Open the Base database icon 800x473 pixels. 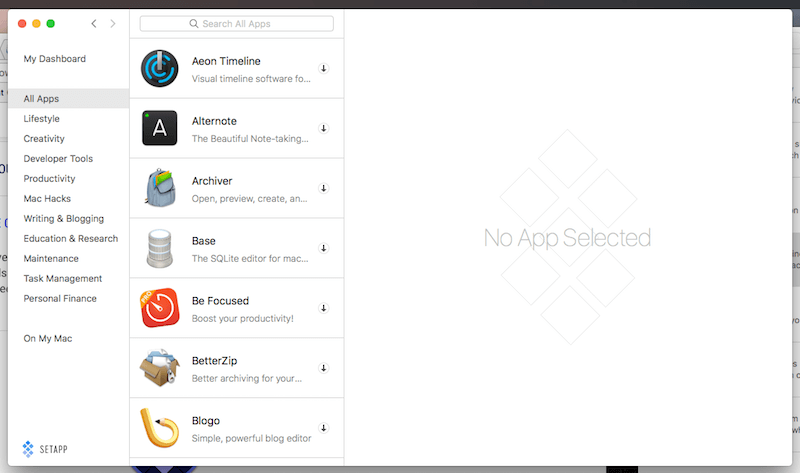160,248
